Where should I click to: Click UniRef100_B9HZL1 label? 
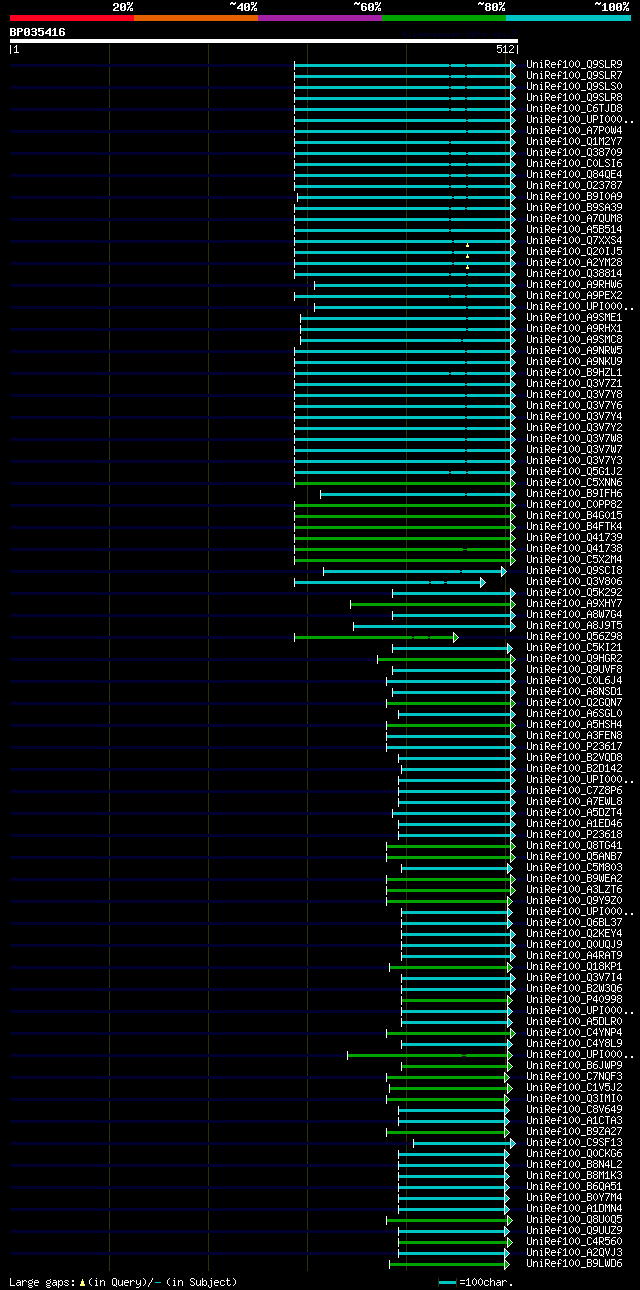pos(574,372)
